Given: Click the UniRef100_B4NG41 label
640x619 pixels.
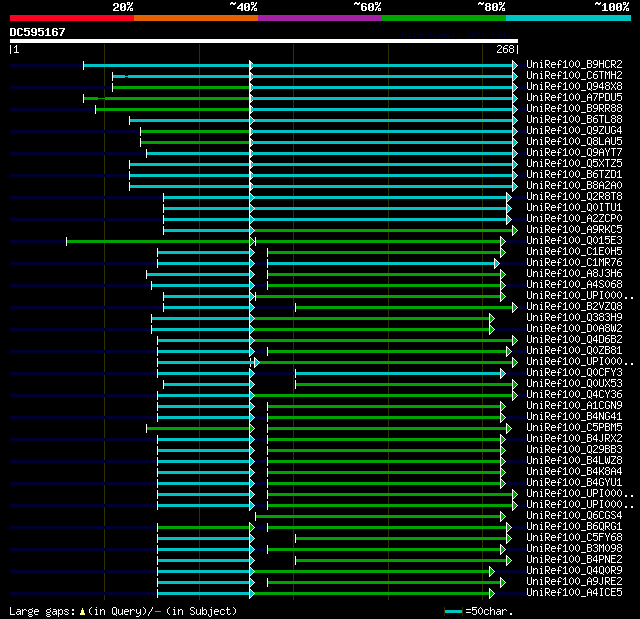Looking at the screenshot, I should coord(574,417).
